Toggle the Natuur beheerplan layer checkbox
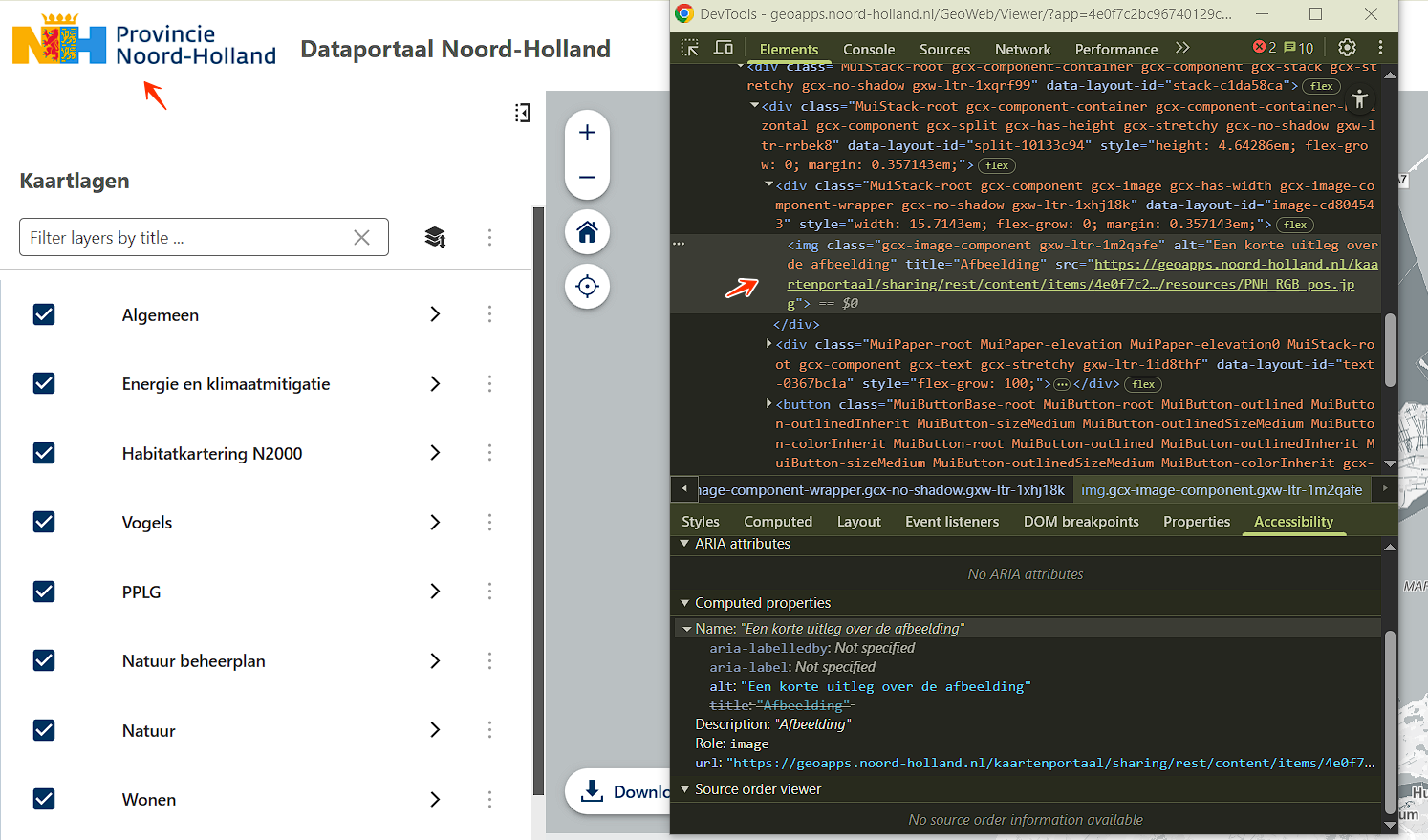 tap(44, 660)
